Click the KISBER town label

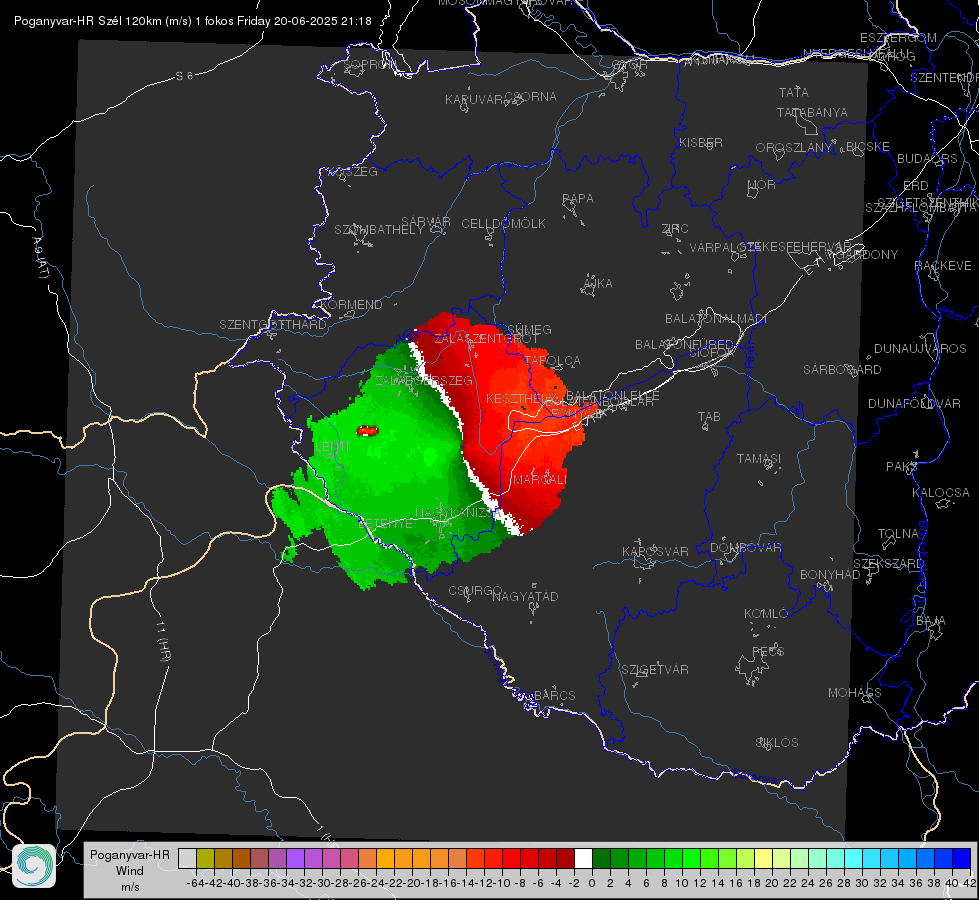[x=701, y=143]
